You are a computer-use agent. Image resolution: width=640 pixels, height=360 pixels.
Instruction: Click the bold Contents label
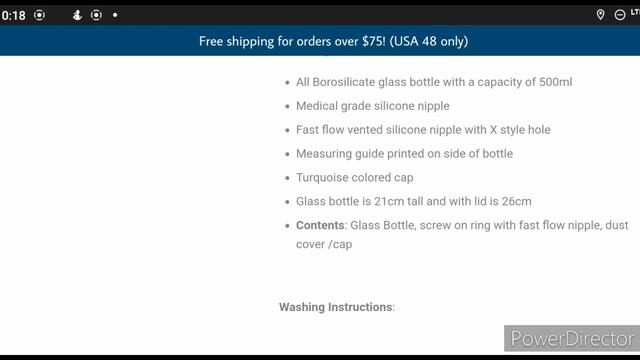pos(320,225)
